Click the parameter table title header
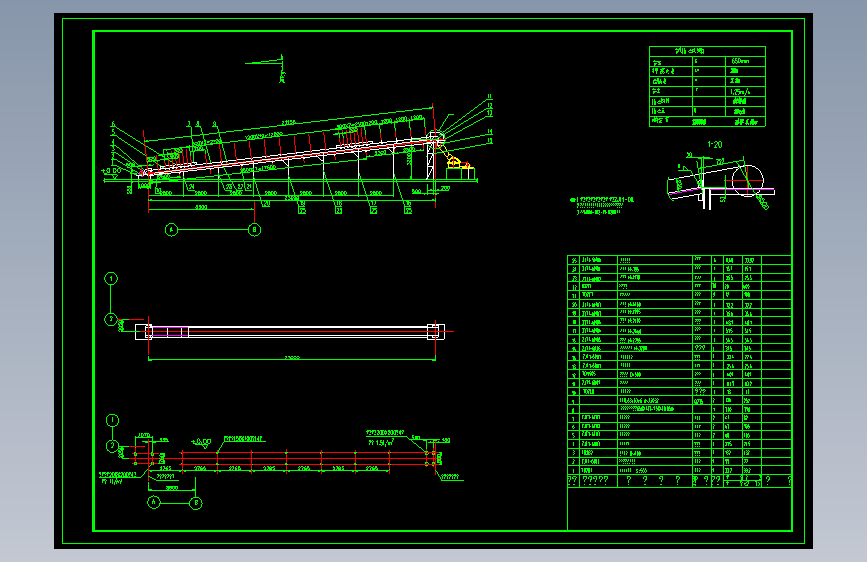Image resolution: width=867 pixels, height=562 pixels. tap(707, 51)
